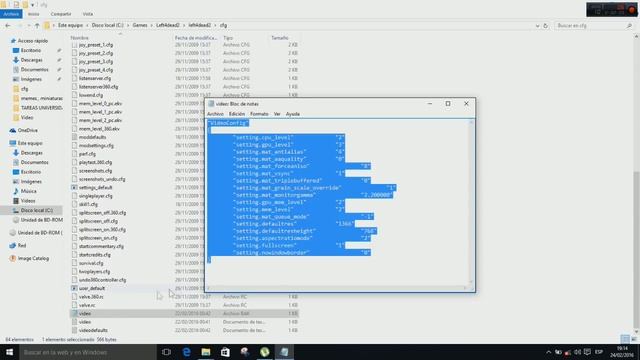Open the Store taskbar icon
The height and width of the screenshot is (360, 640).
coord(225,352)
